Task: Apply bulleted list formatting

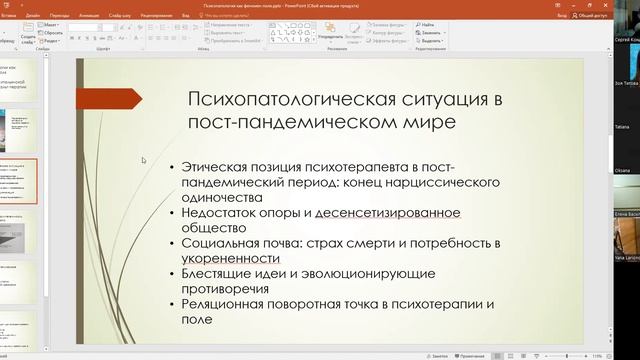Action: pos(151,27)
